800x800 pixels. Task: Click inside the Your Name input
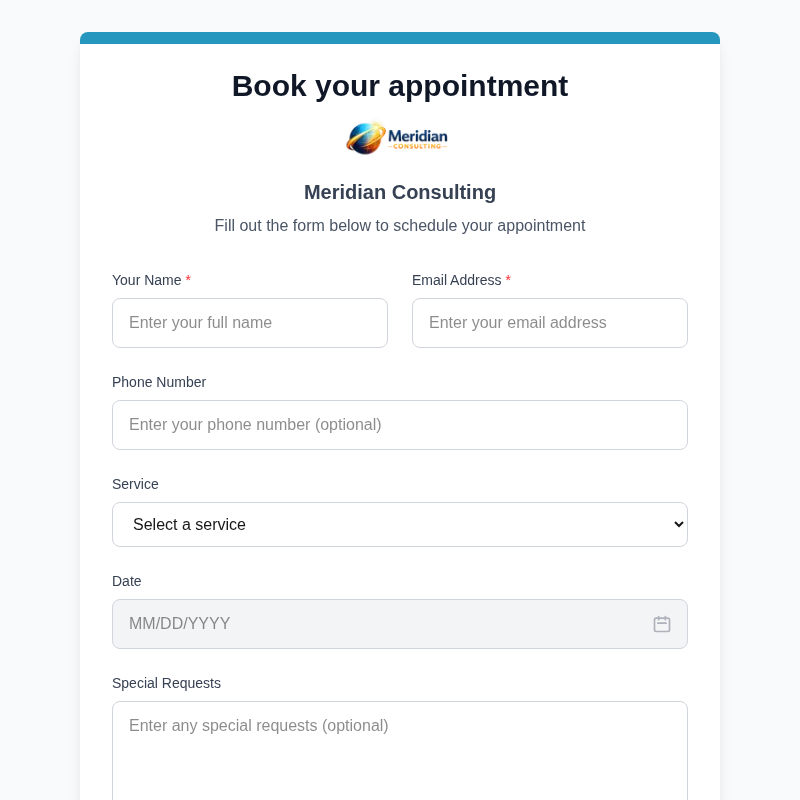[x=250, y=323]
